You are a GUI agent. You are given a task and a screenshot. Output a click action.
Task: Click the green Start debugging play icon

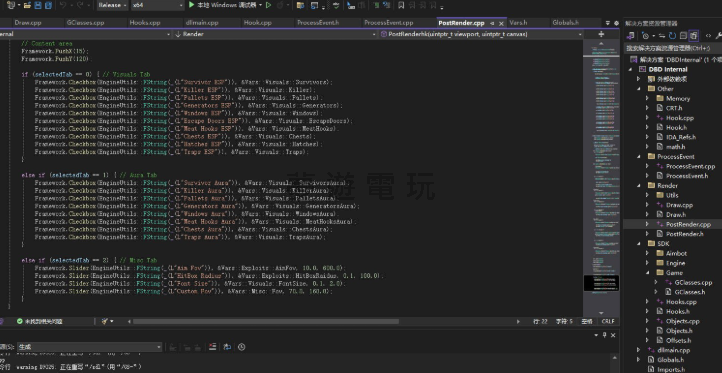pyautogui.click(x=192, y=5)
